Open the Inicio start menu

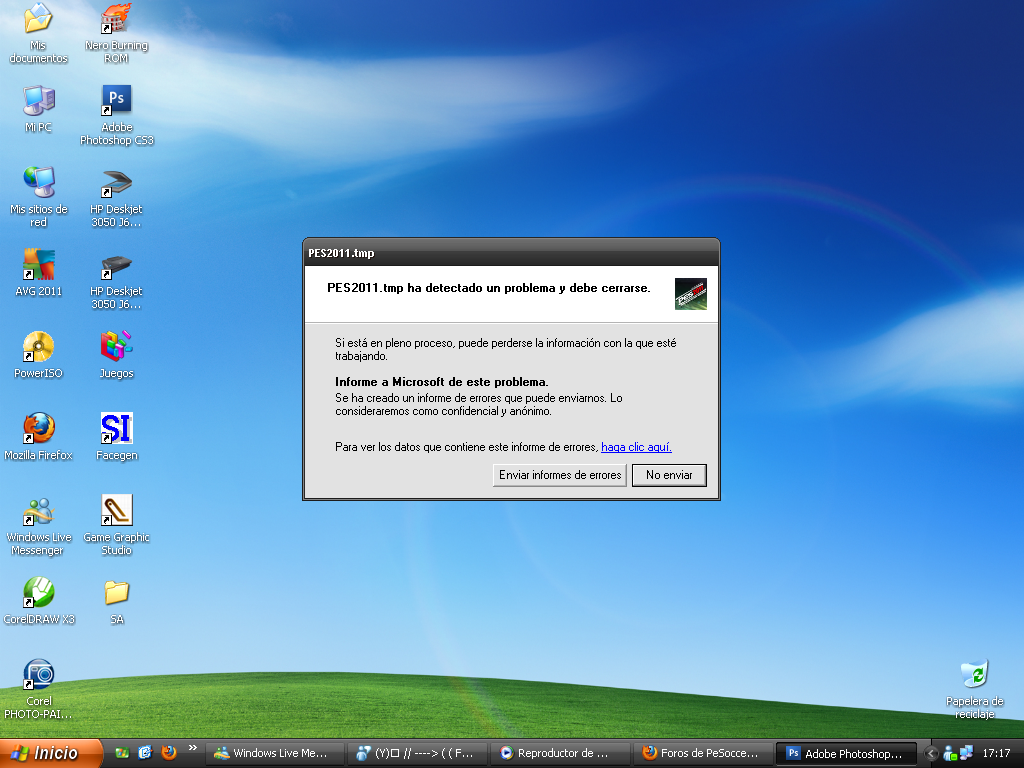[x=51, y=753]
